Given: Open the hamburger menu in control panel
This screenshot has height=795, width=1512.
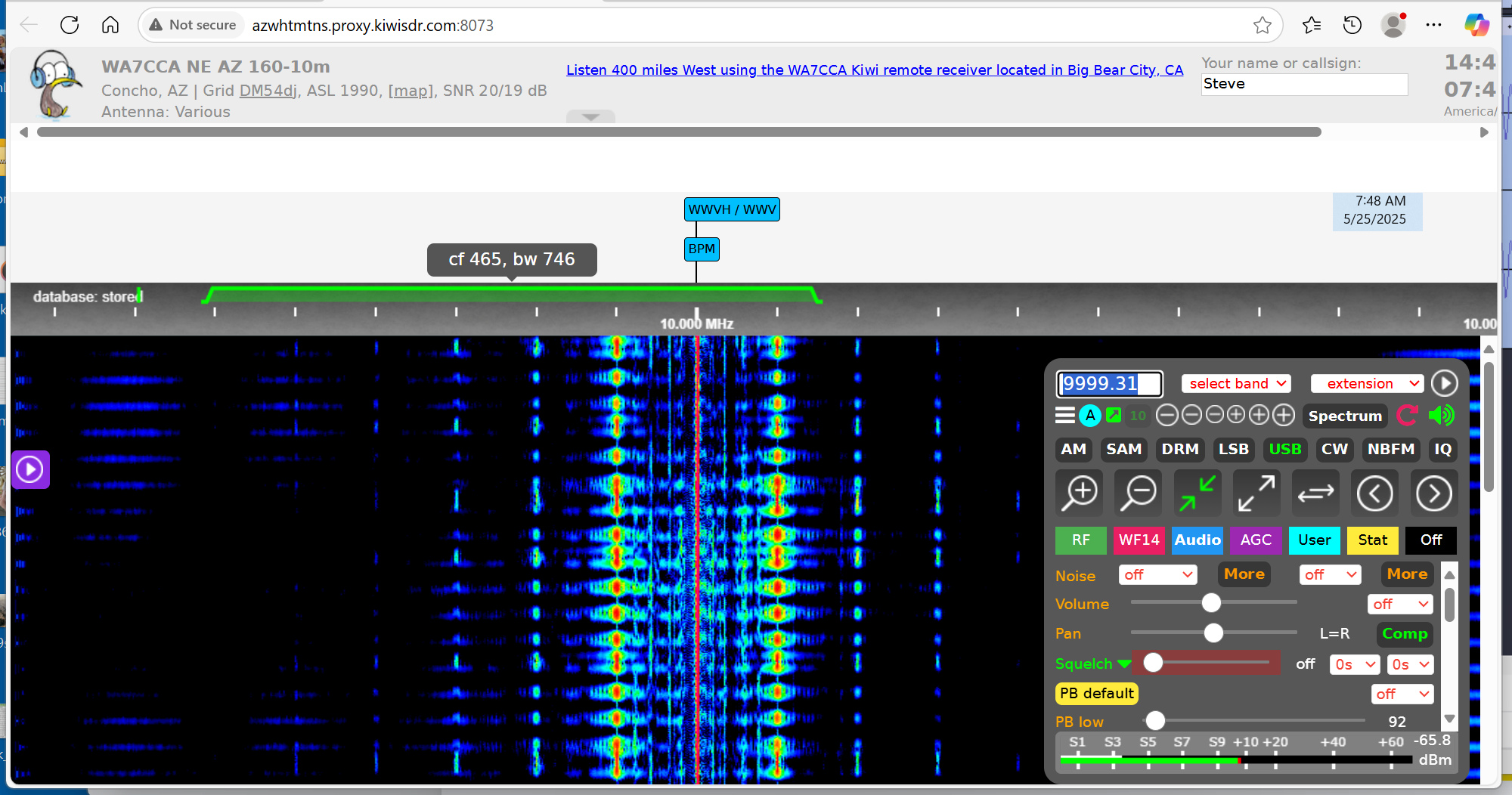Looking at the screenshot, I should [1065, 415].
